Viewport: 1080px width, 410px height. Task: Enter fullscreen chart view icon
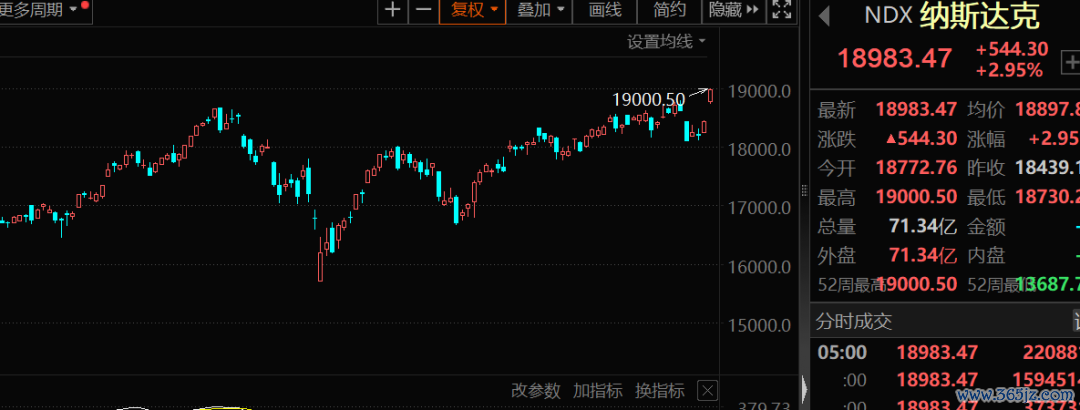coord(783,10)
